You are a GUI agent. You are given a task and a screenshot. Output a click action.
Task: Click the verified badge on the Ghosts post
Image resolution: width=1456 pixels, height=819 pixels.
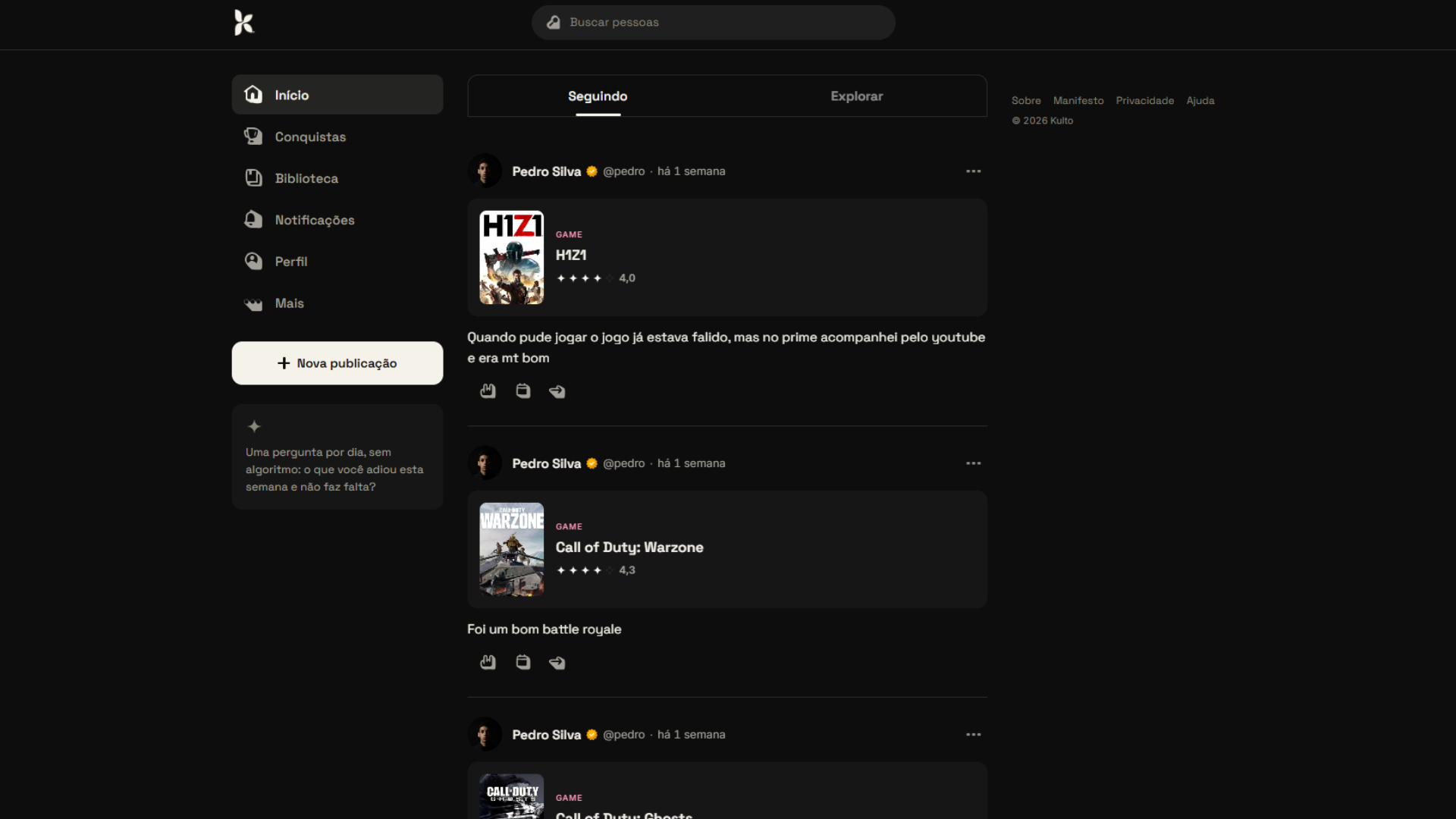(592, 735)
